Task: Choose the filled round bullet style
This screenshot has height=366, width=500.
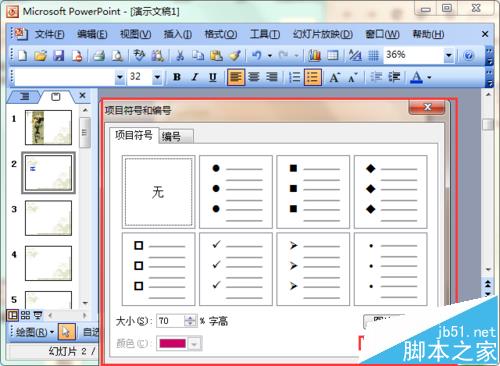Action: coord(236,192)
